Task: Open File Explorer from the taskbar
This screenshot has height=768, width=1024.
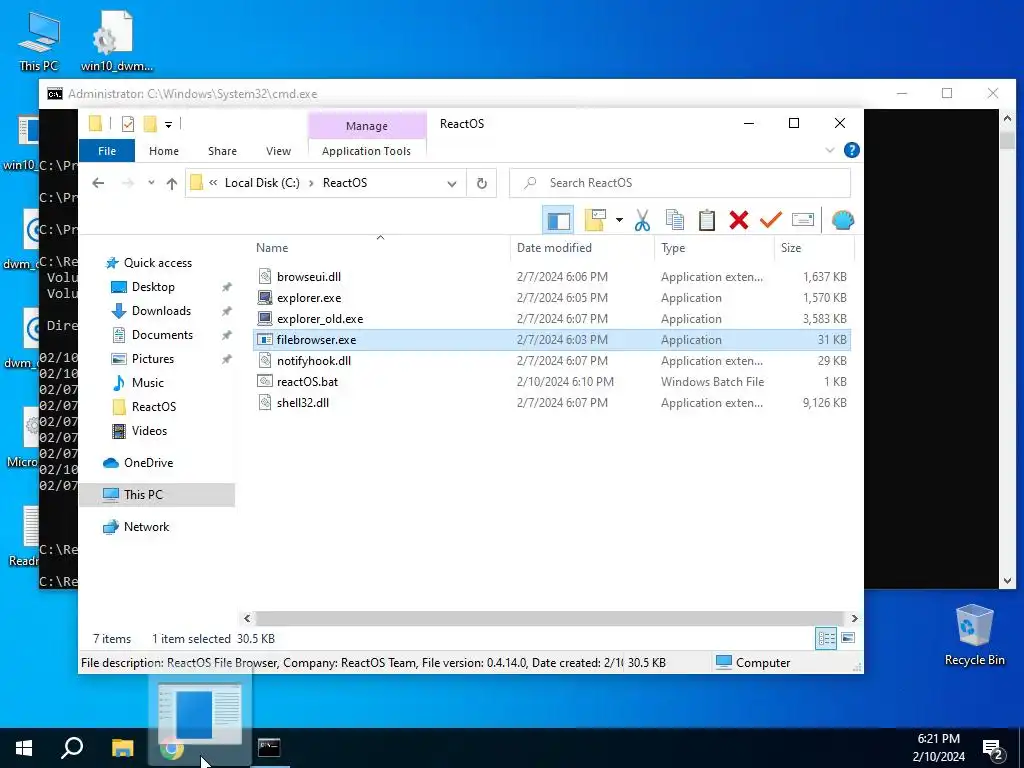Action: 122,748
